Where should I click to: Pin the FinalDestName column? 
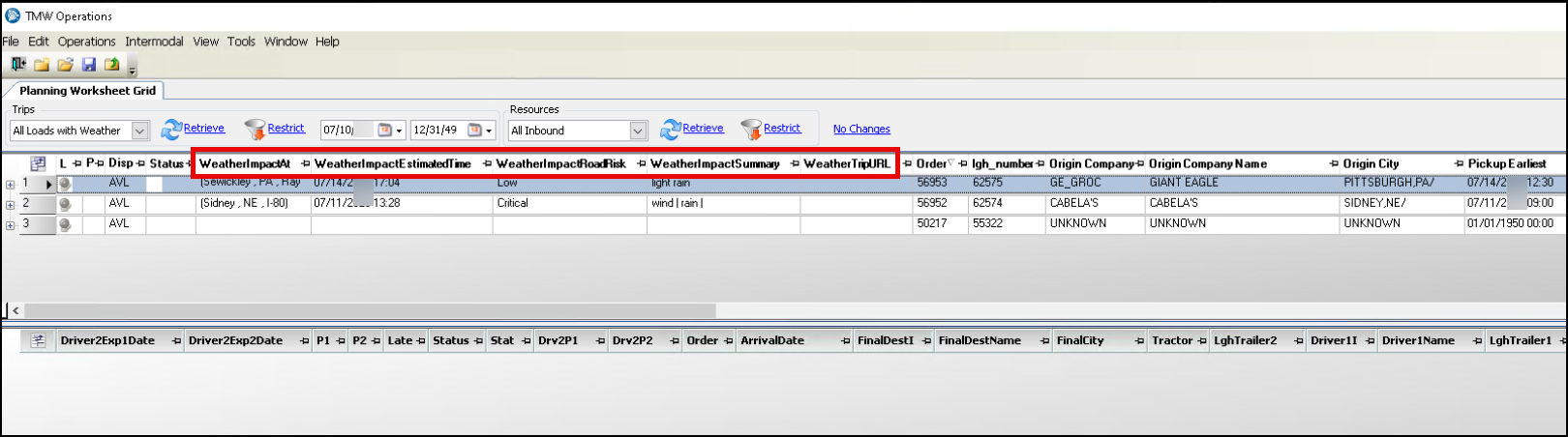point(1044,341)
